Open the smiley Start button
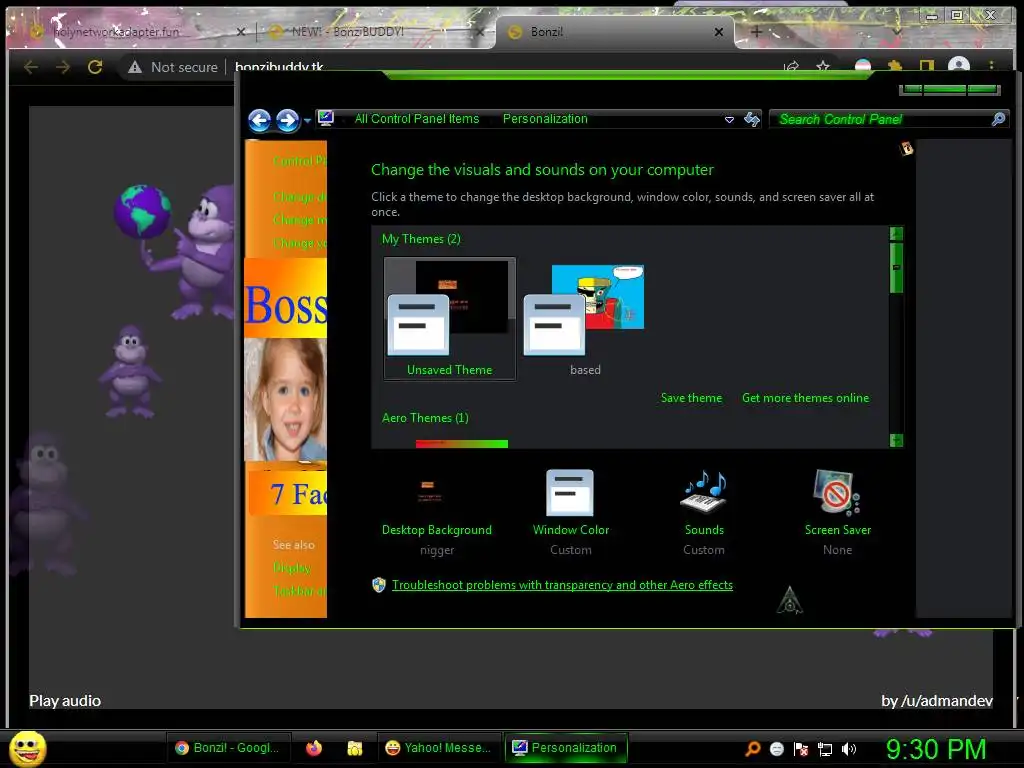The width and height of the screenshot is (1024, 768). coord(27,748)
